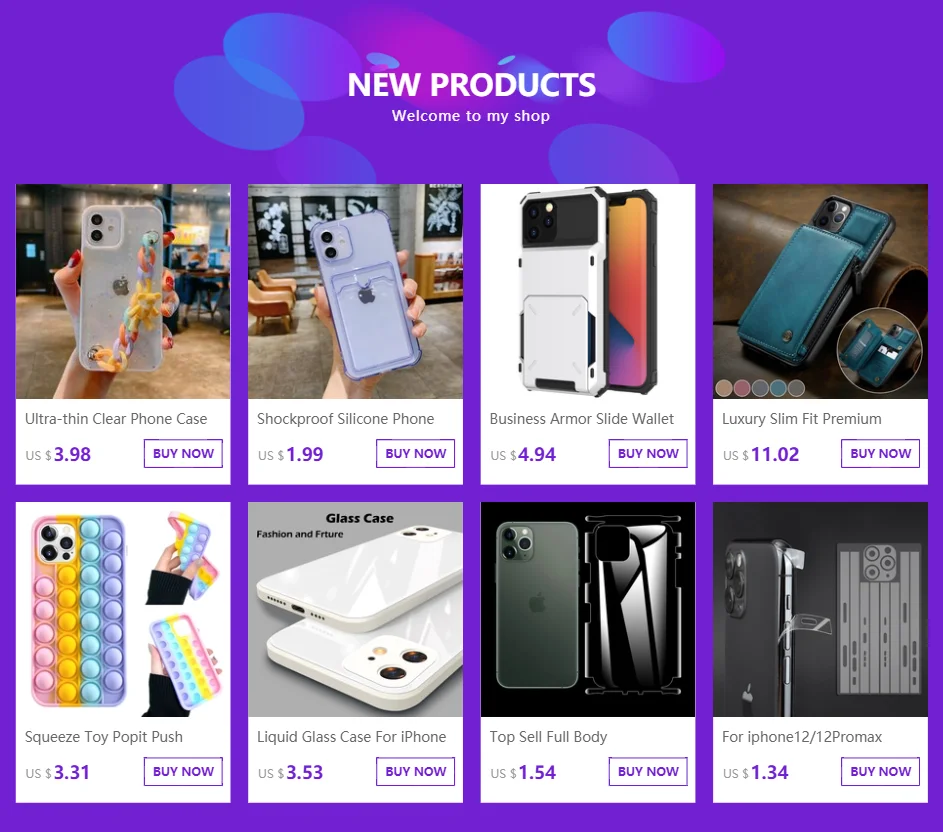
Task: Click BUY NOW for Squeeze Toy Popit Push
Action: [x=183, y=771]
